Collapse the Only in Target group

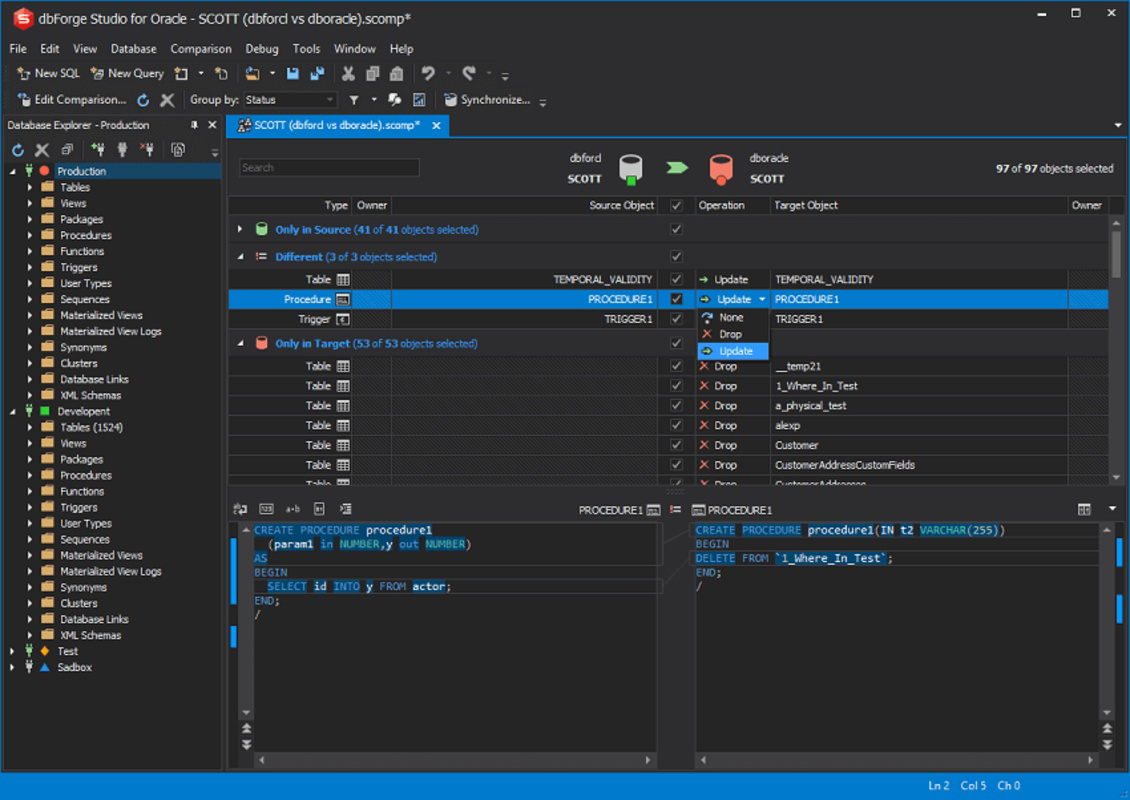click(240, 343)
